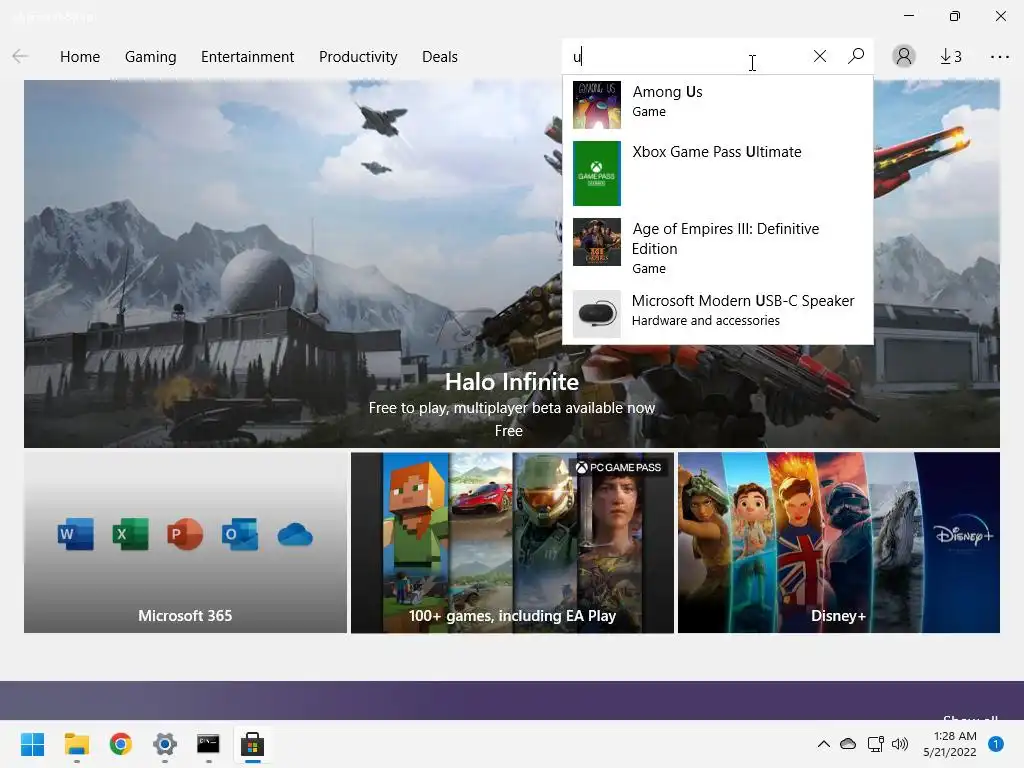
Task: Click the PowerPoint icon in Microsoft 365 tile
Action: point(185,534)
